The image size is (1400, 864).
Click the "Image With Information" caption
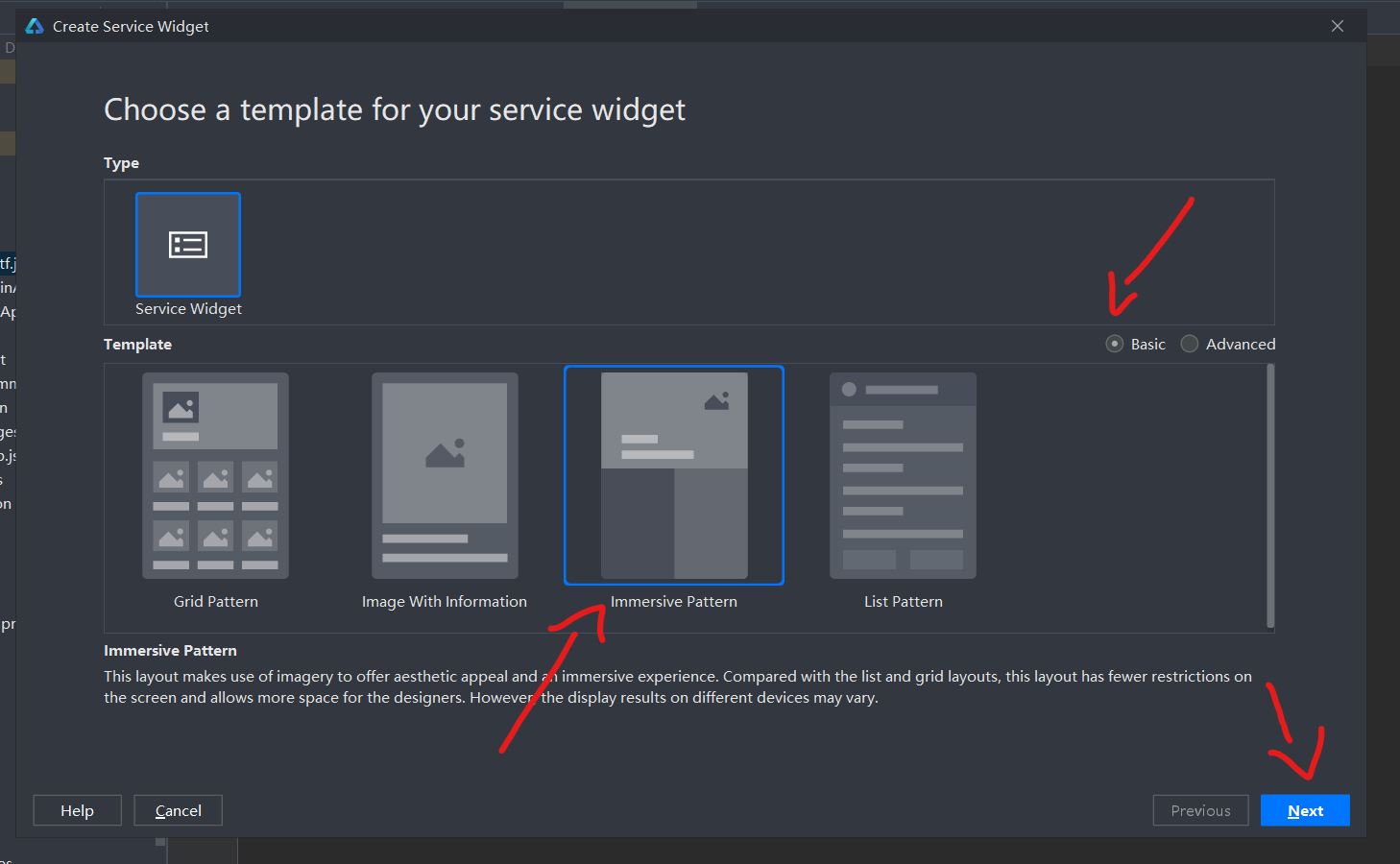[x=445, y=602]
